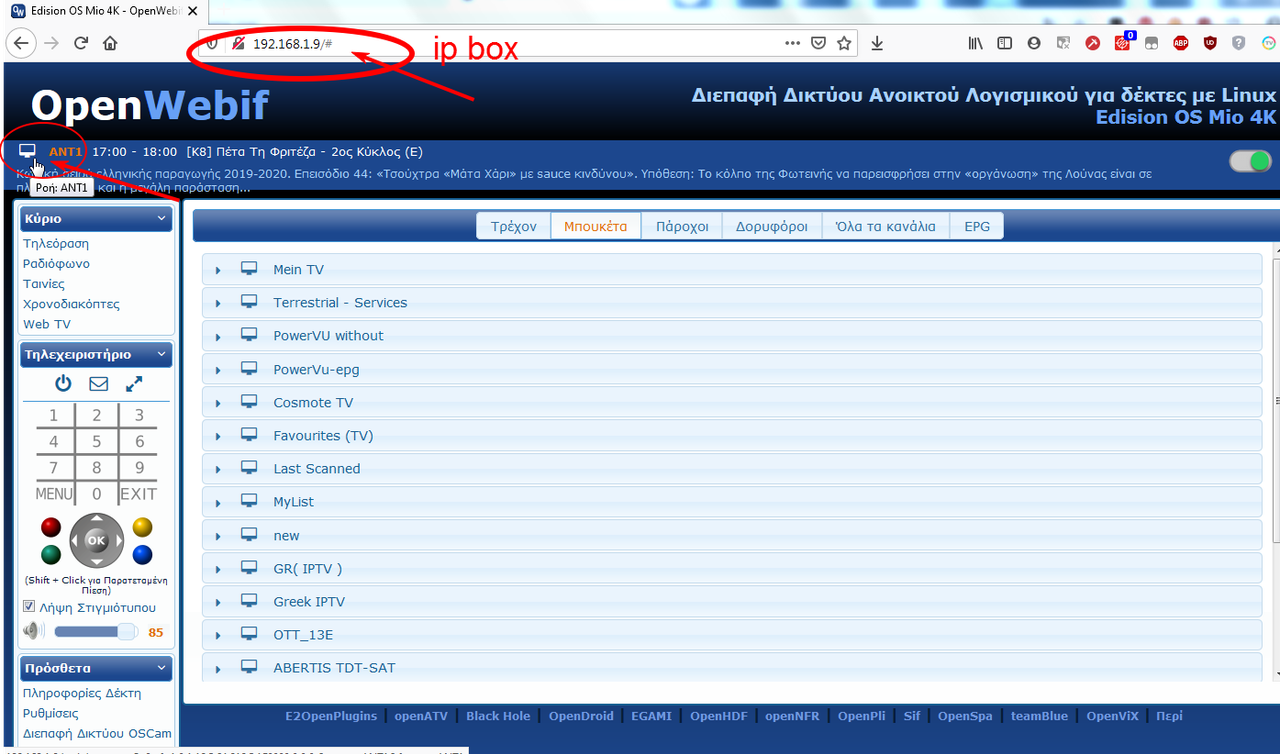
Task: Open Πληροφορίες Δέκτη link
Action: pos(82,693)
